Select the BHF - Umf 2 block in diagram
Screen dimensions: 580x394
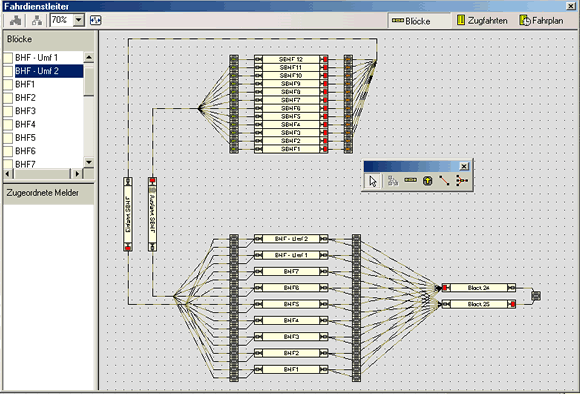[x=291, y=239]
